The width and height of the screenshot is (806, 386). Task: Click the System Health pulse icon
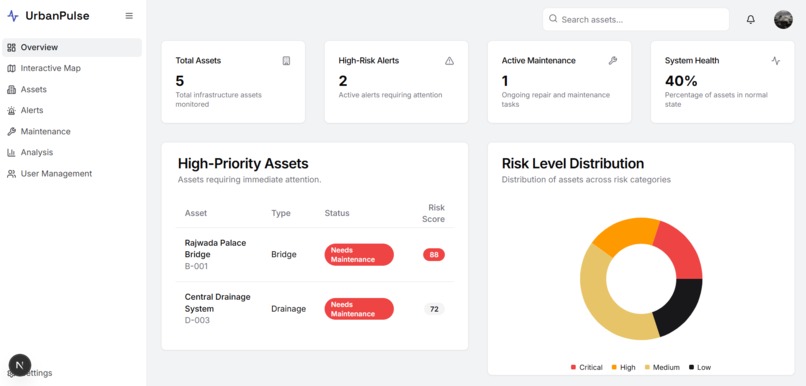coord(776,61)
